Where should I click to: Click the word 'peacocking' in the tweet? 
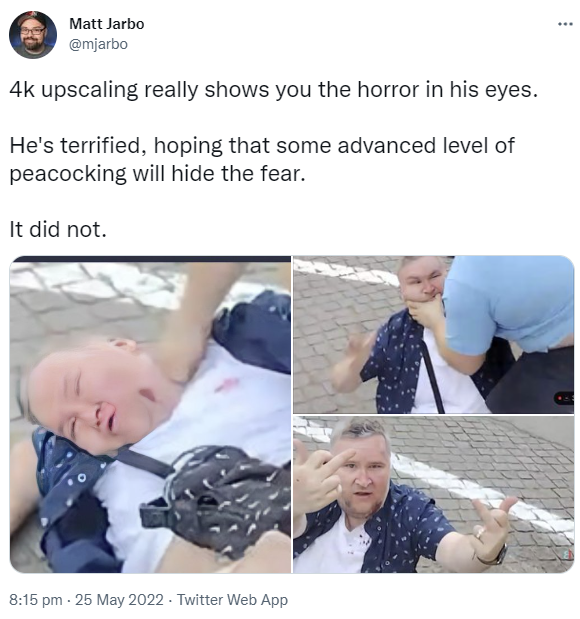[x=68, y=174]
